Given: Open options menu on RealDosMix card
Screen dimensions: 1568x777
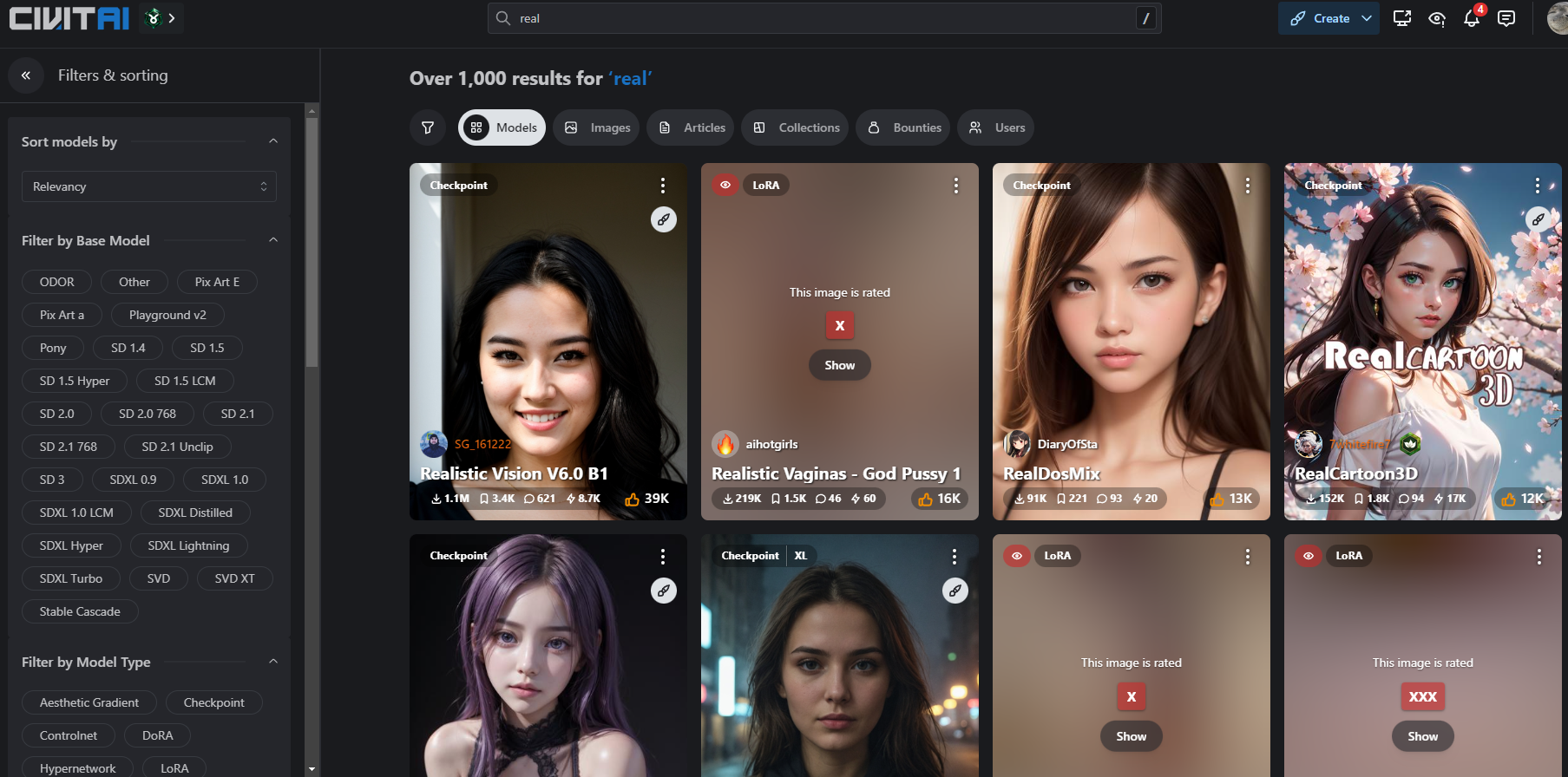Looking at the screenshot, I should point(1247,186).
